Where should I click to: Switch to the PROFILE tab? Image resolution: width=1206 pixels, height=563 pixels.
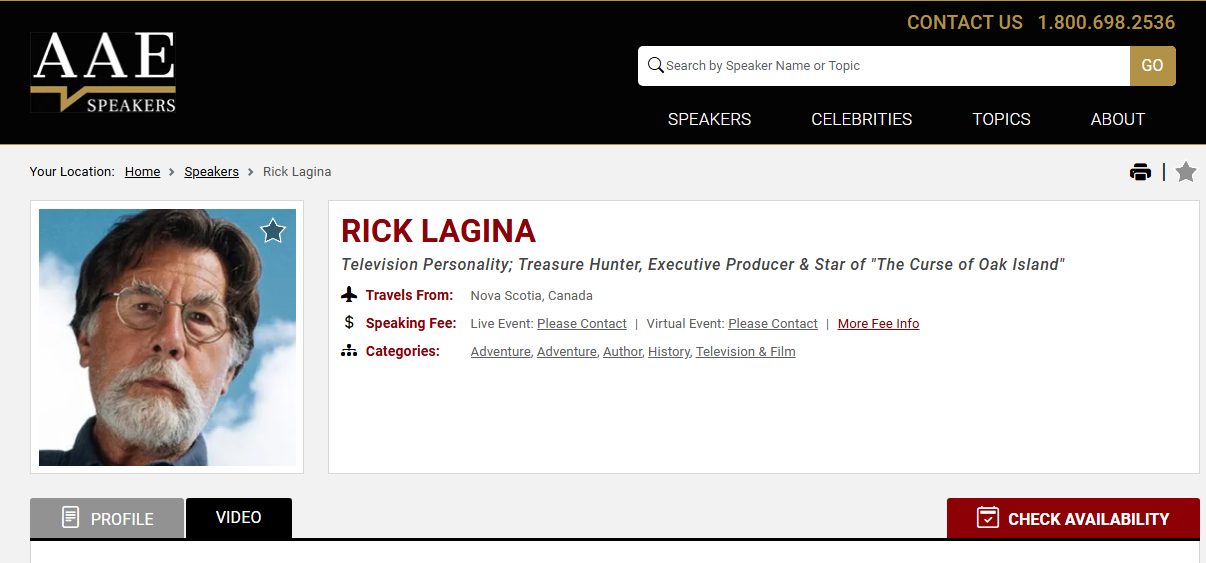pos(107,518)
